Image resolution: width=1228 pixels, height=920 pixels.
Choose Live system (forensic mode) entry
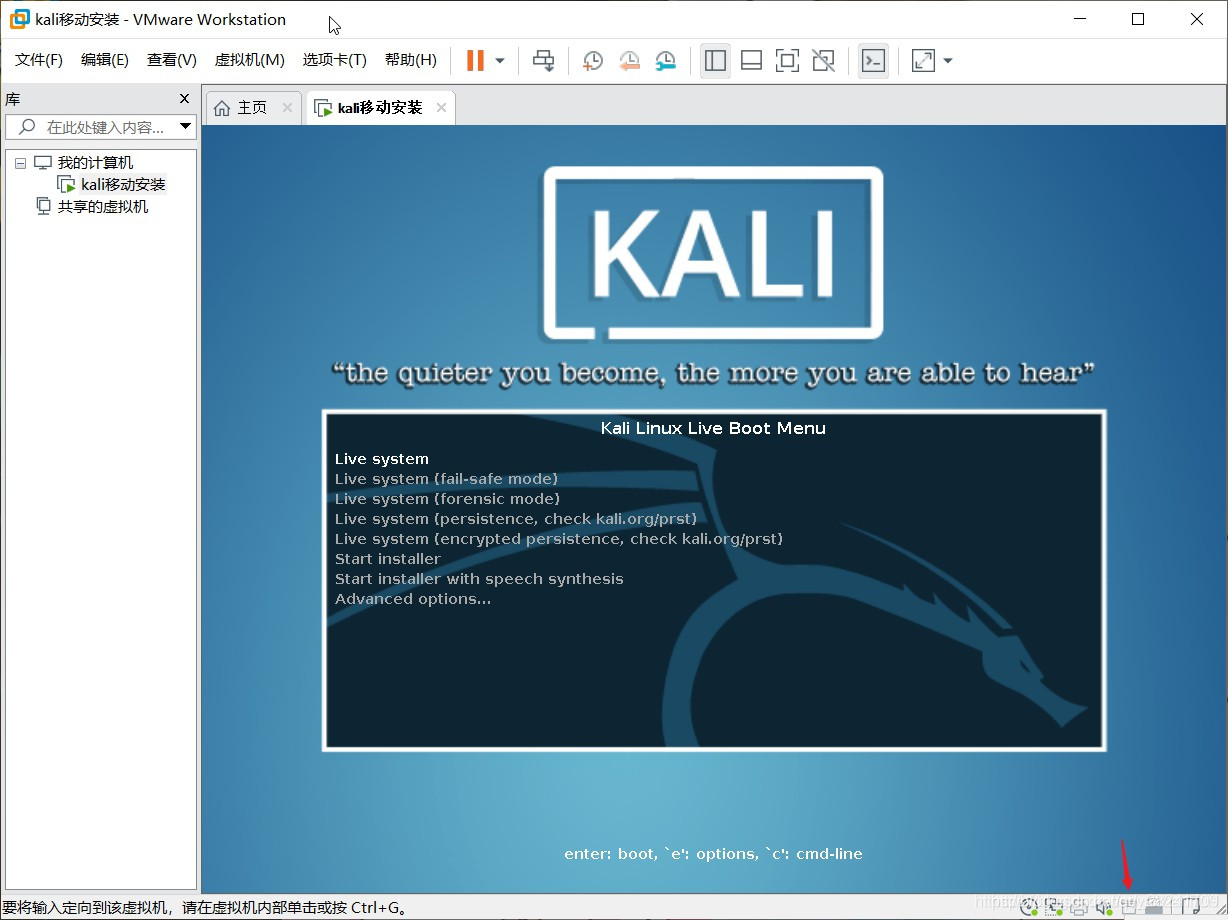click(447, 499)
